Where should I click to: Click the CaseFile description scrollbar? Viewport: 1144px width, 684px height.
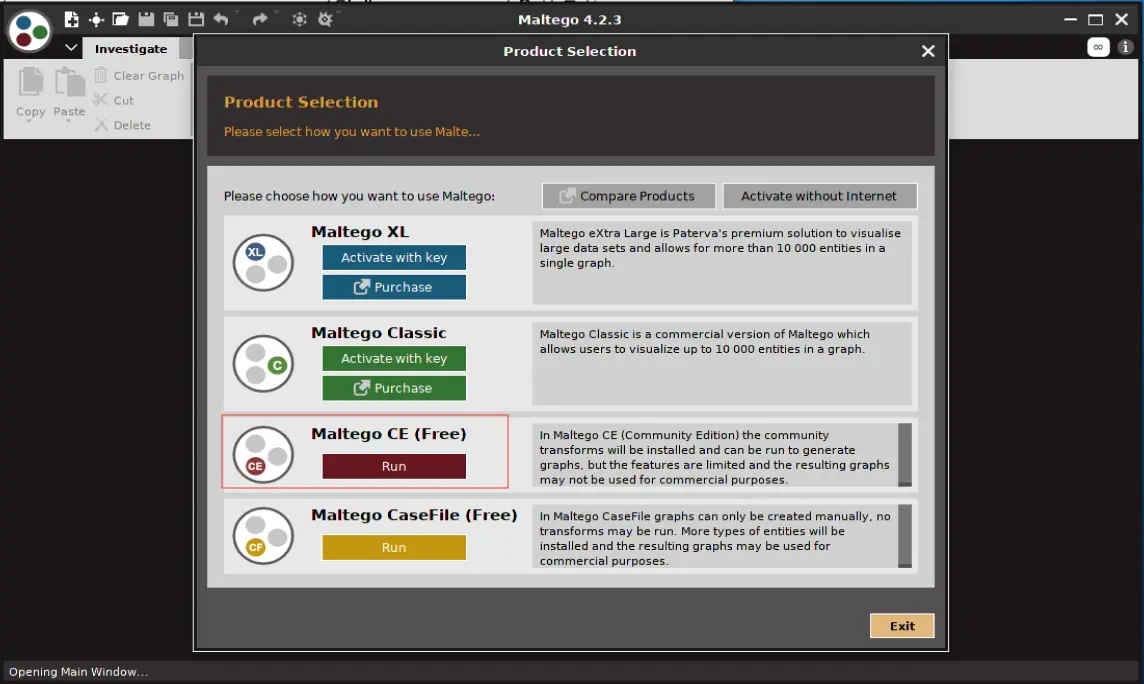[x=905, y=536]
